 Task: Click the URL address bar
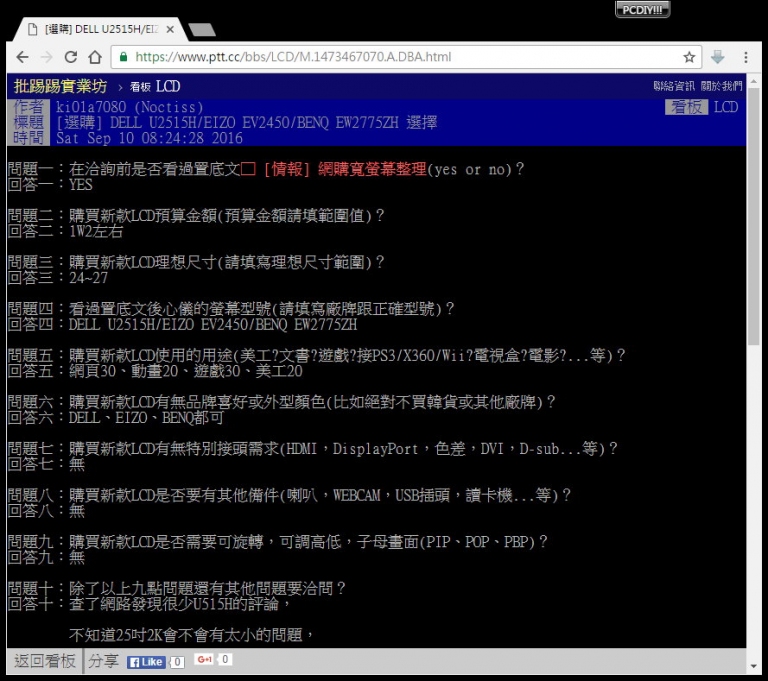pos(406,57)
